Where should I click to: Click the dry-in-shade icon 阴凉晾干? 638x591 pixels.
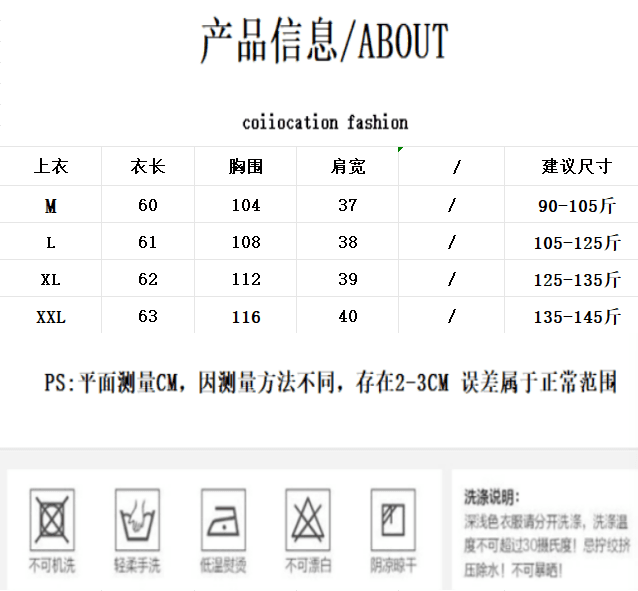pos(393,520)
